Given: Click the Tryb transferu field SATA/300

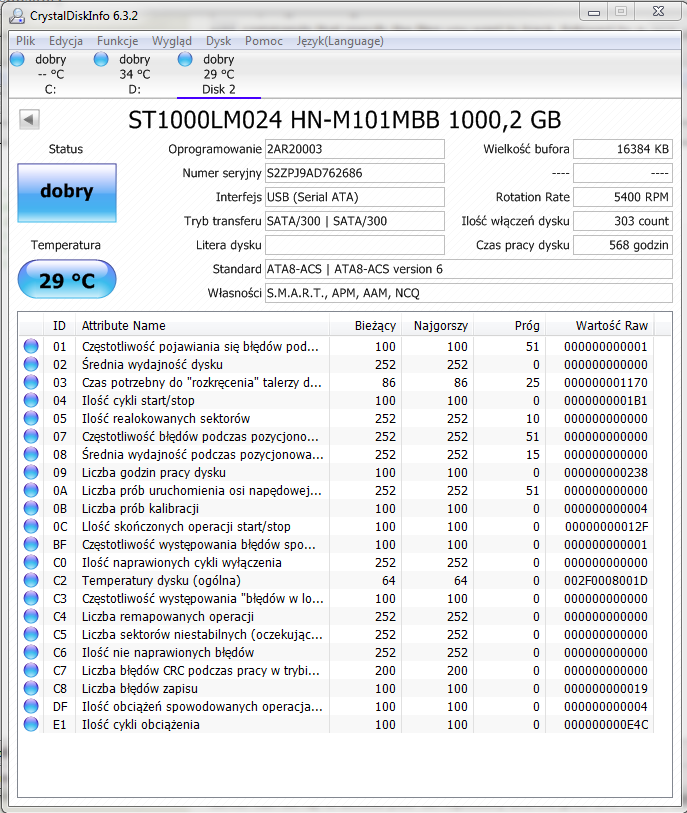Looking at the screenshot, I should pyautogui.click(x=355, y=221).
